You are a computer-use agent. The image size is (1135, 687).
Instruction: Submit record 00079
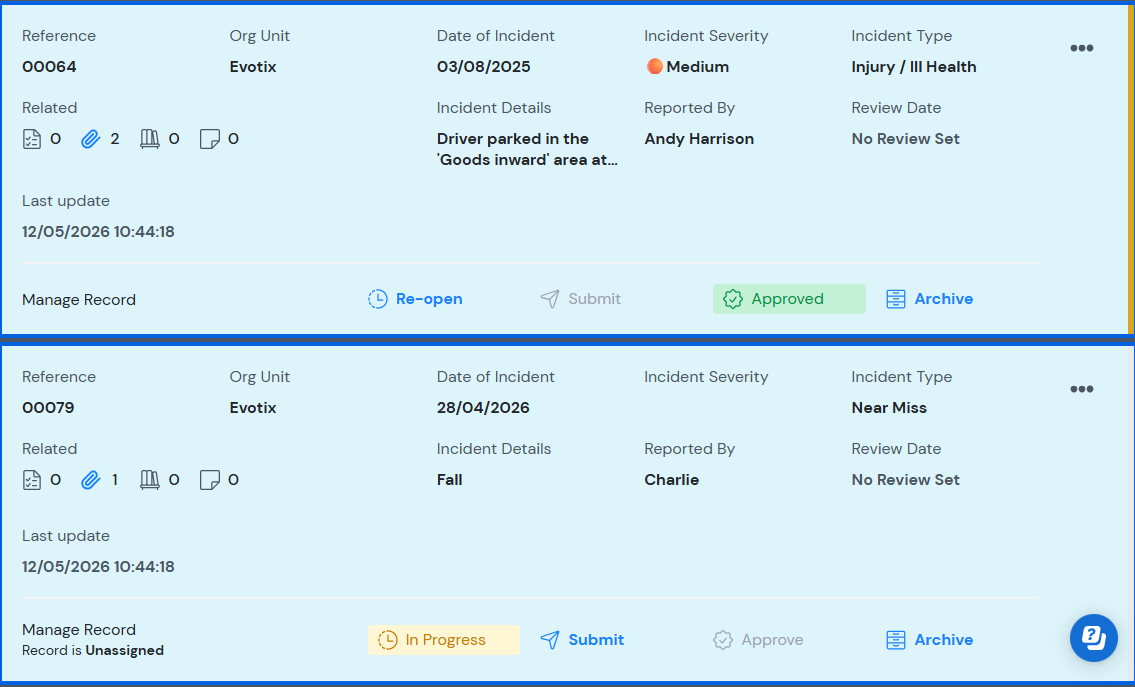[582, 640]
